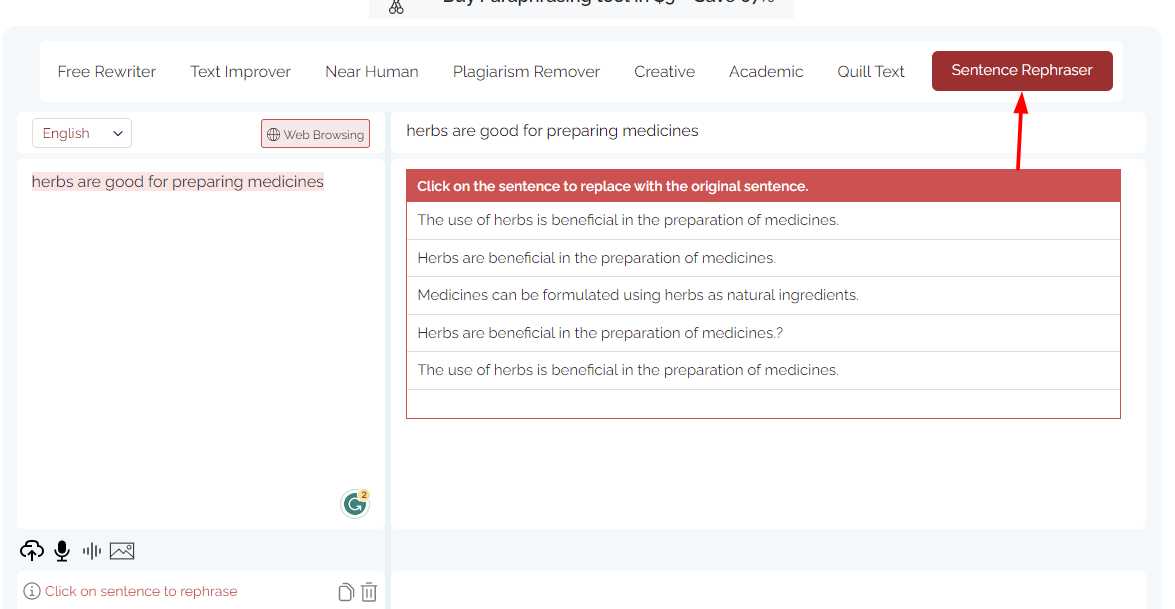
Task: Toggle the Web Browsing button
Action: 315,134
